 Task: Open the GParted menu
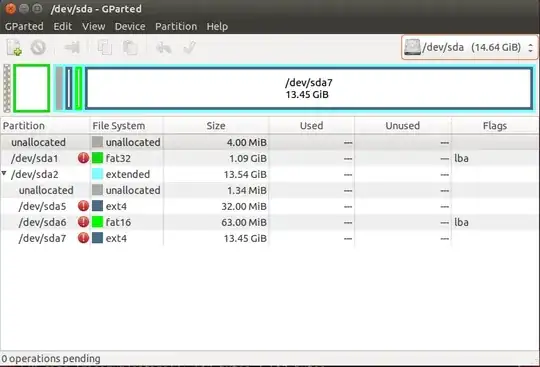(24, 27)
